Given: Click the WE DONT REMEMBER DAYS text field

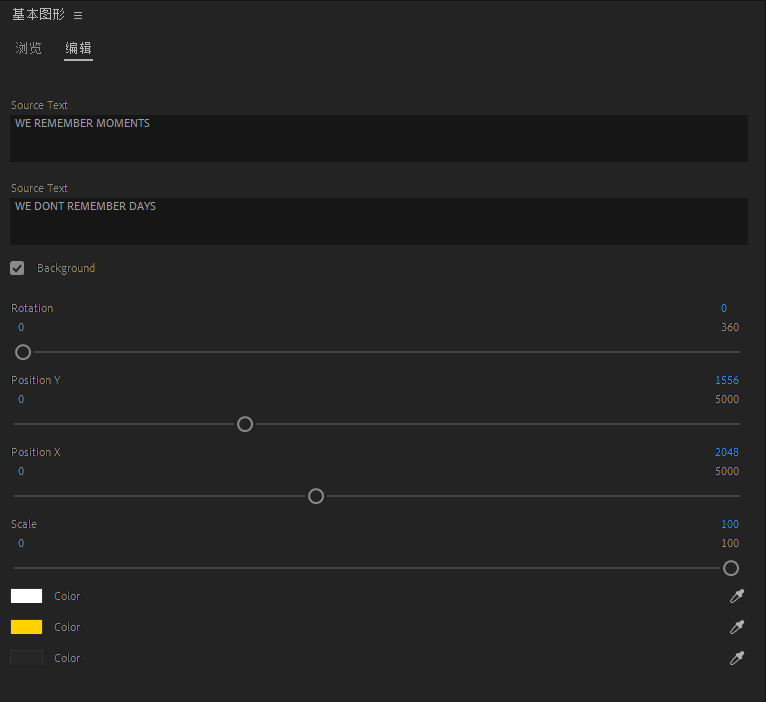Looking at the screenshot, I should pos(378,221).
